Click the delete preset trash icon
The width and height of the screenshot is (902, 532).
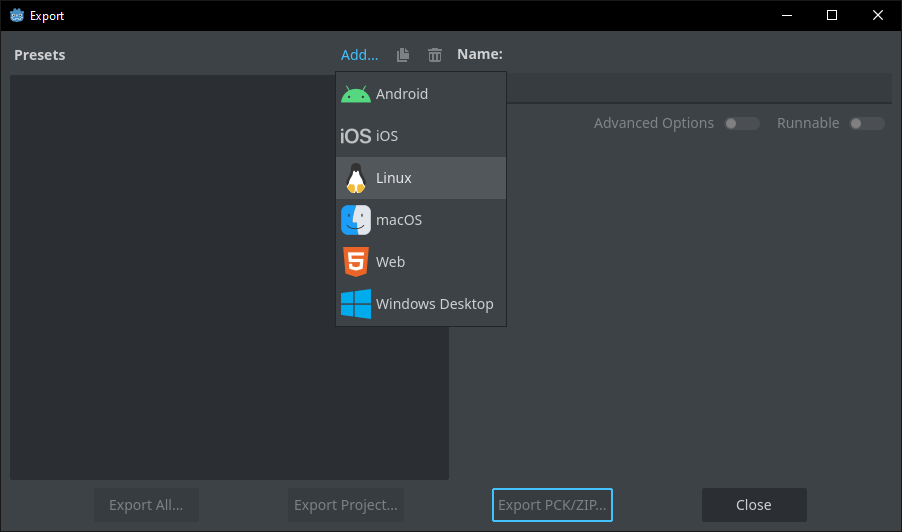coord(435,55)
